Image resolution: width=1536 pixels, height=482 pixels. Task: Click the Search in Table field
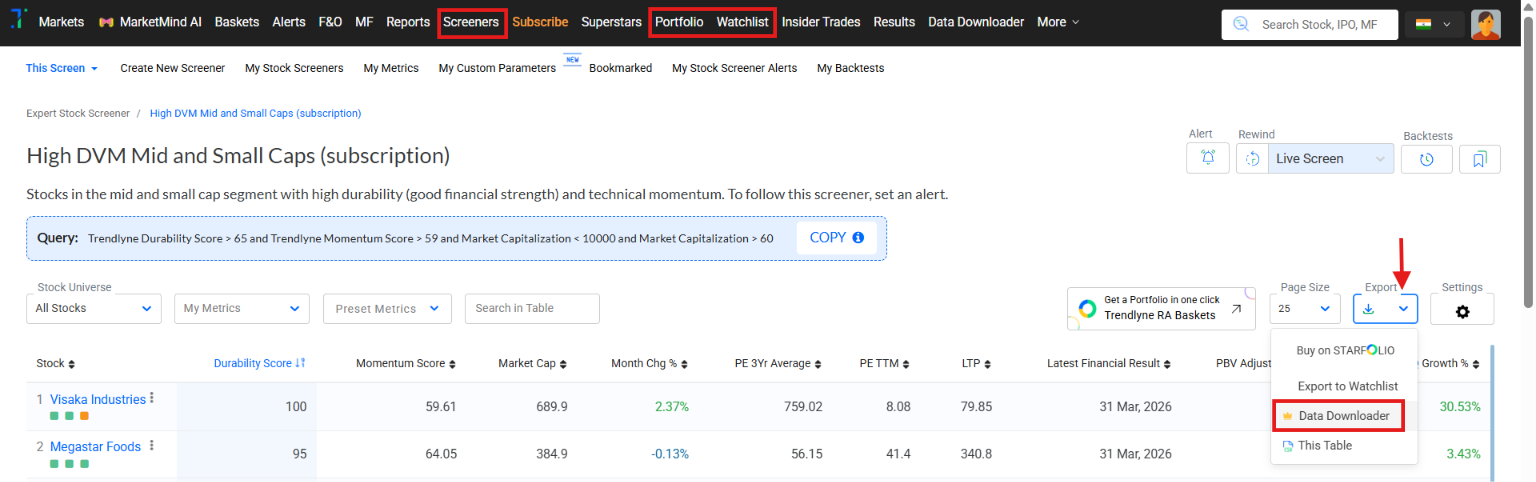[x=532, y=308]
